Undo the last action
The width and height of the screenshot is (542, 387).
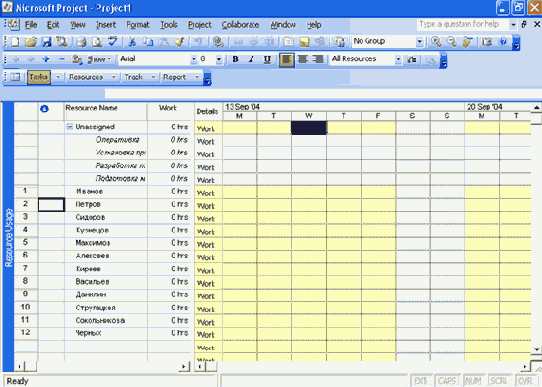(x=198, y=42)
